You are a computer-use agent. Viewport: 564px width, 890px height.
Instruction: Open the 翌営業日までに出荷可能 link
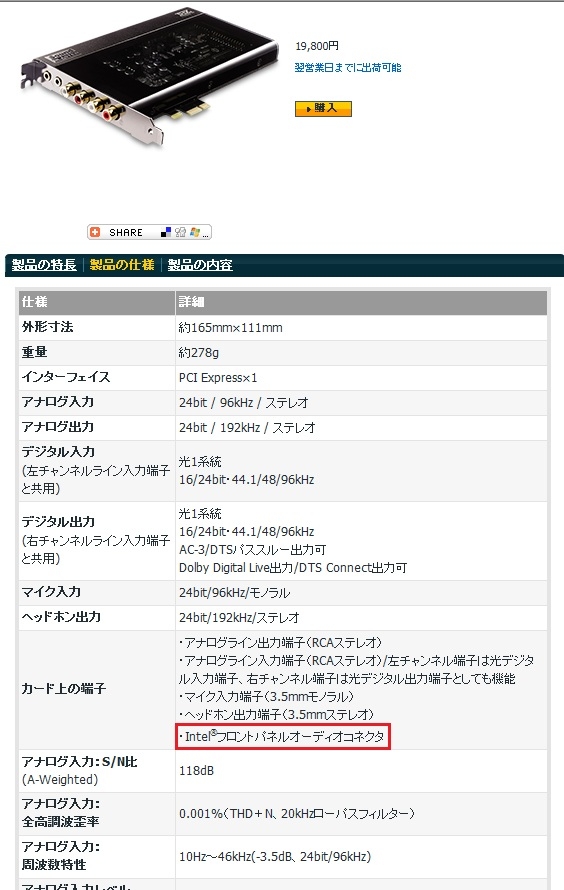(348, 68)
